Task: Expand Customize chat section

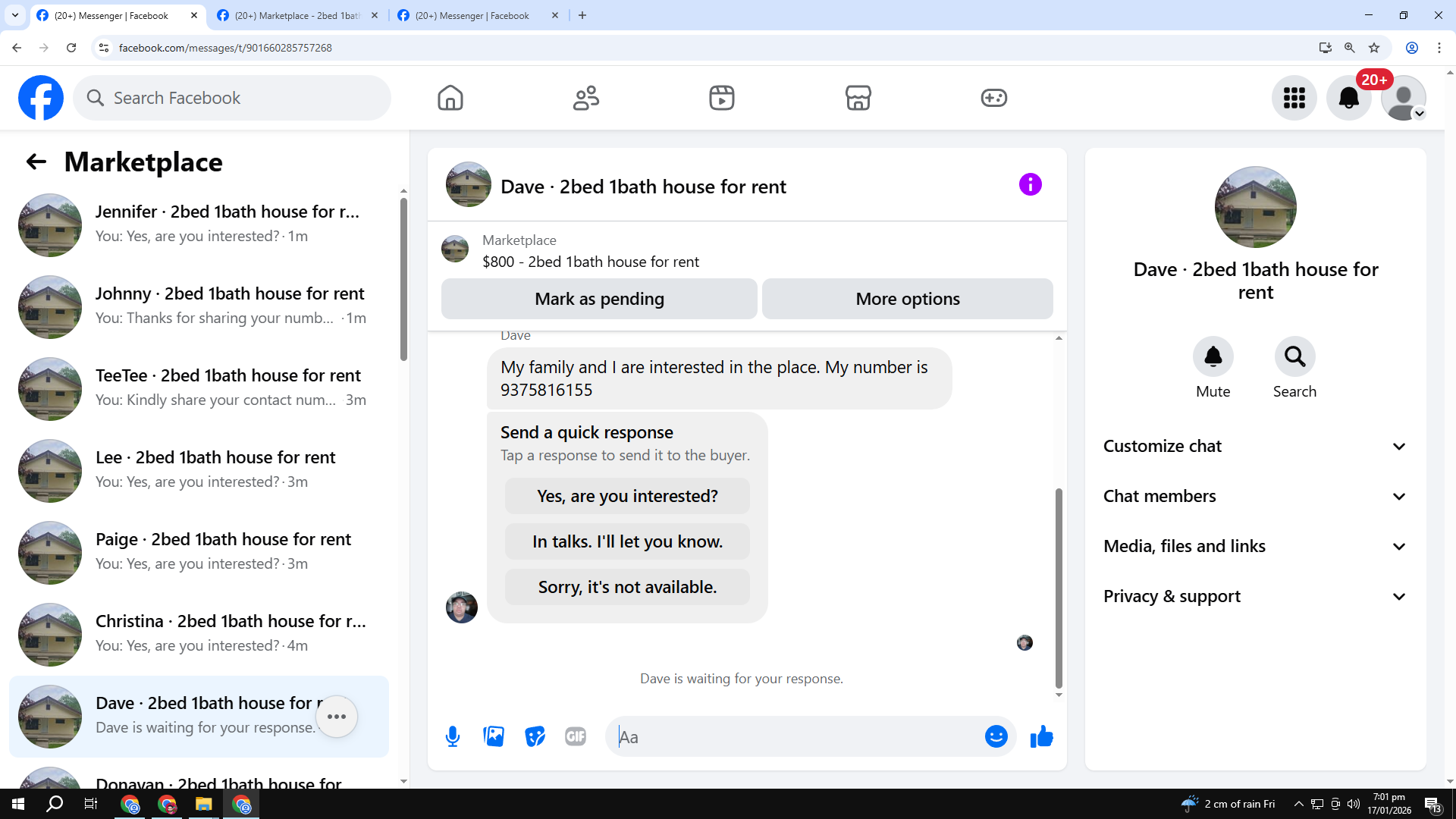Action: [x=1255, y=447]
